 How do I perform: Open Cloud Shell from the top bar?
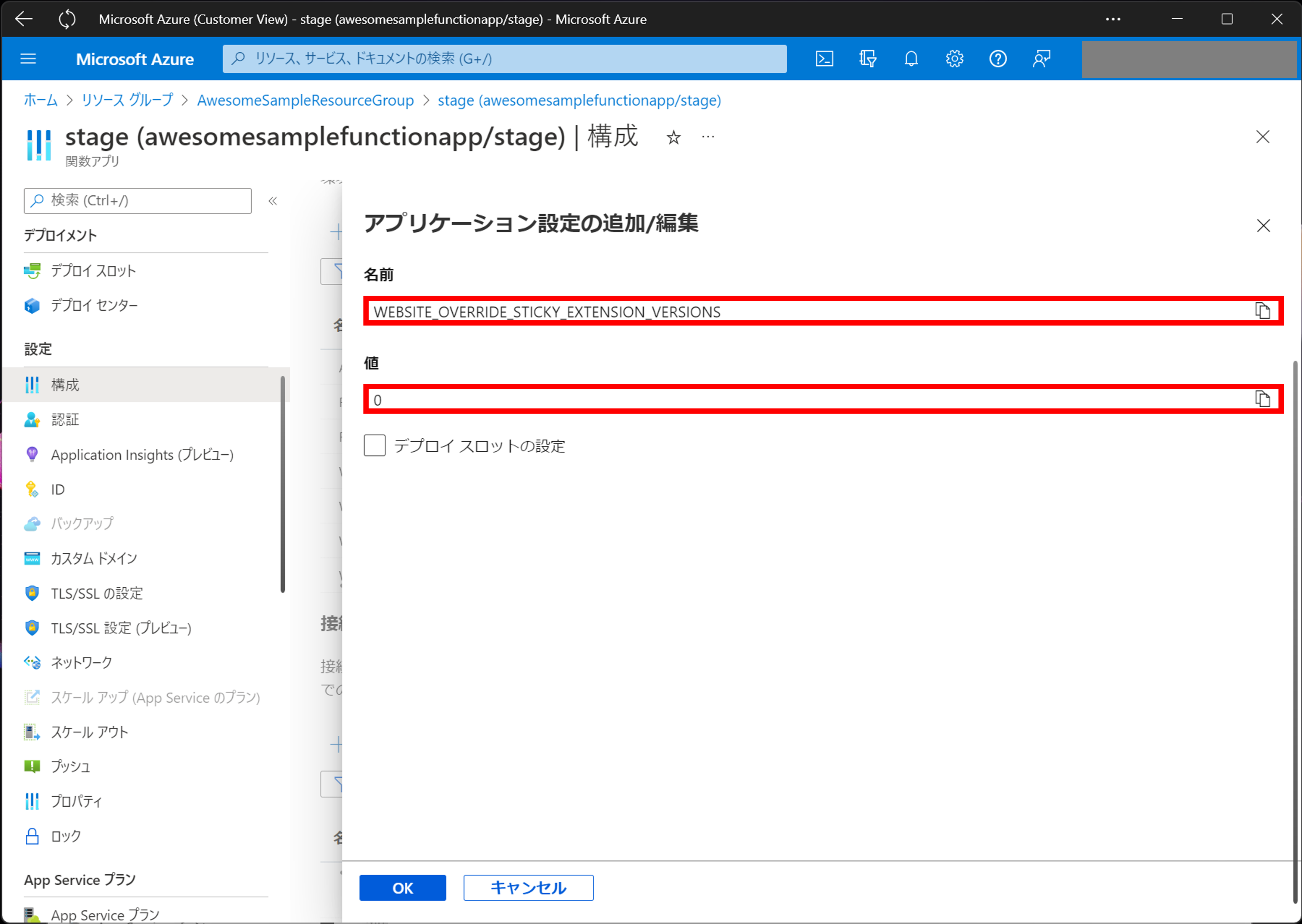[824, 59]
